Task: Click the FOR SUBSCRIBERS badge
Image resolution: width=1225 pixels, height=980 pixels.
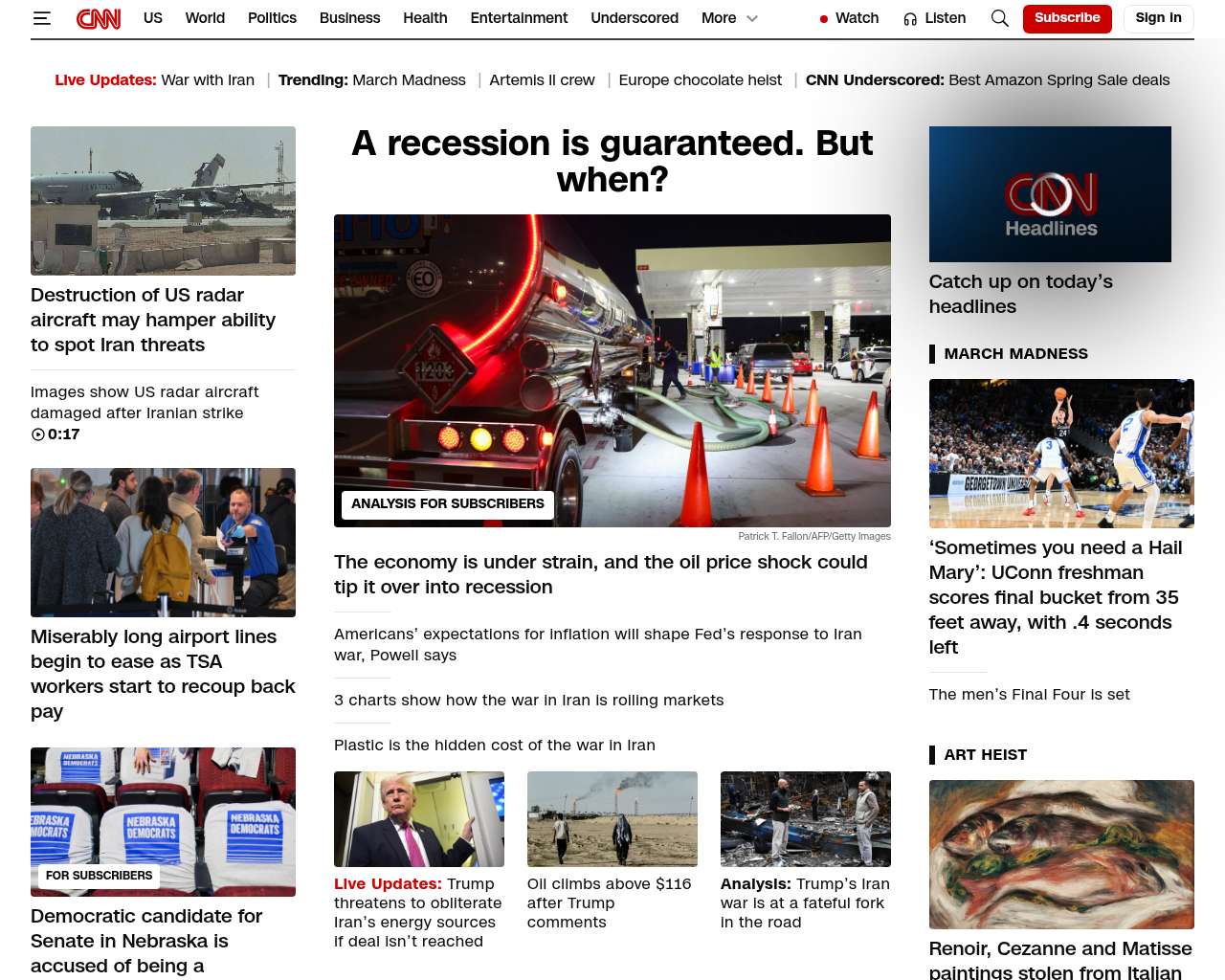Action: pos(100,876)
